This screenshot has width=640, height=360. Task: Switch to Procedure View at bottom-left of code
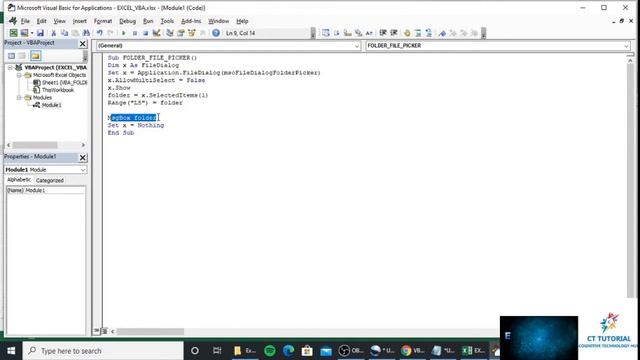[97, 331]
